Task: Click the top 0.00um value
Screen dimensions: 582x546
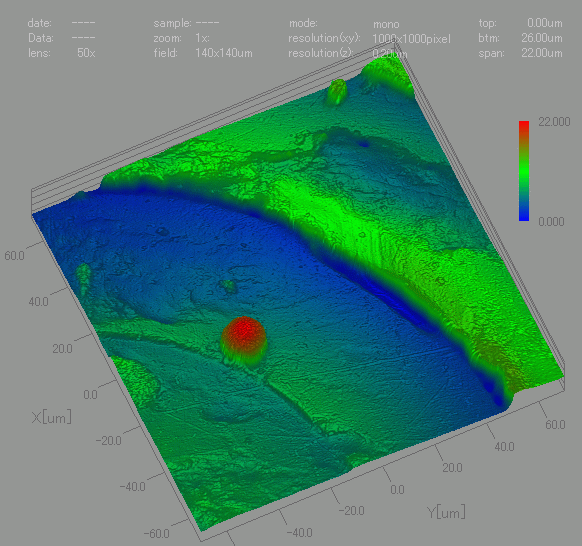Action: click(x=545, y=23)
